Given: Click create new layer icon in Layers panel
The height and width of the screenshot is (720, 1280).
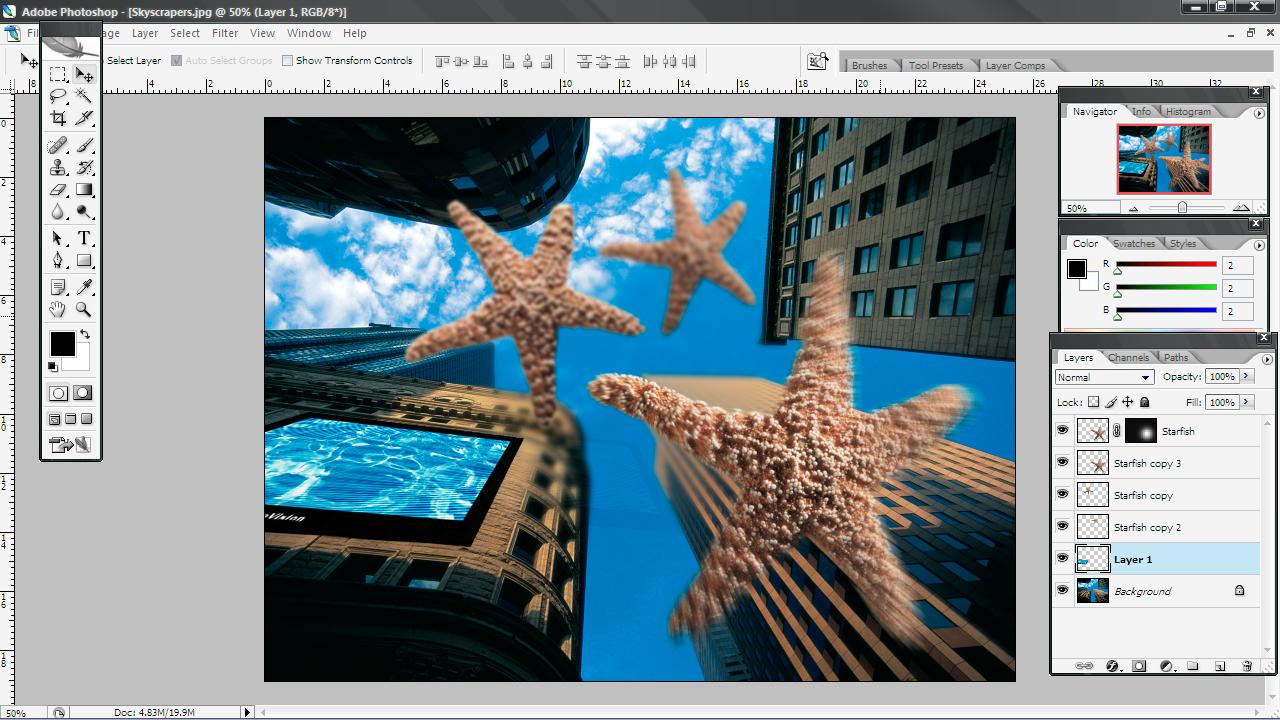Looking at the screenshot, I should [1220, 666].
